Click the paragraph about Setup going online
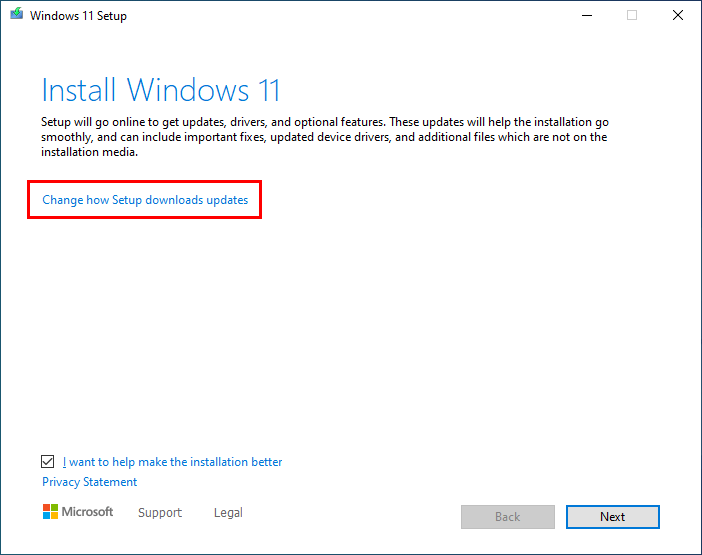This screenshot has width=702, height=555. click(325, 137)
